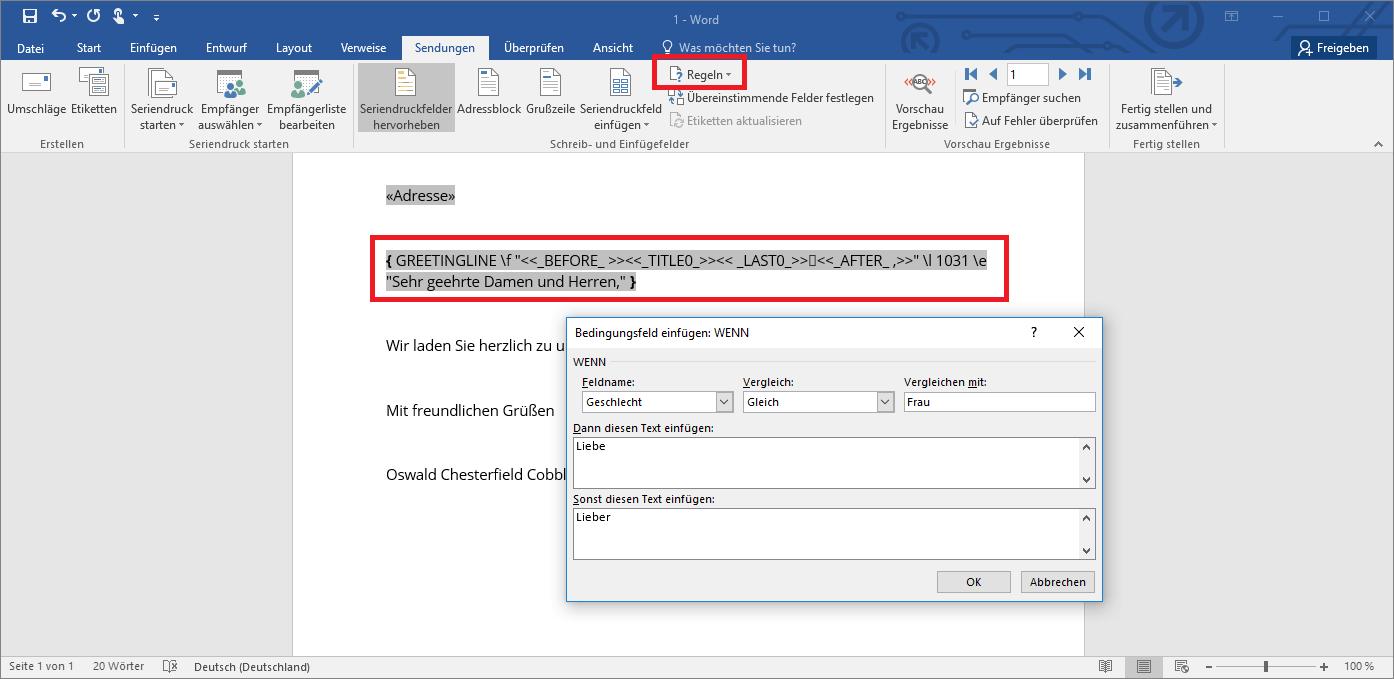The width and height of the screenshot is (1394, 679).
Task: Open the Umschläge envelope tool
Action: tap(36, 93)
